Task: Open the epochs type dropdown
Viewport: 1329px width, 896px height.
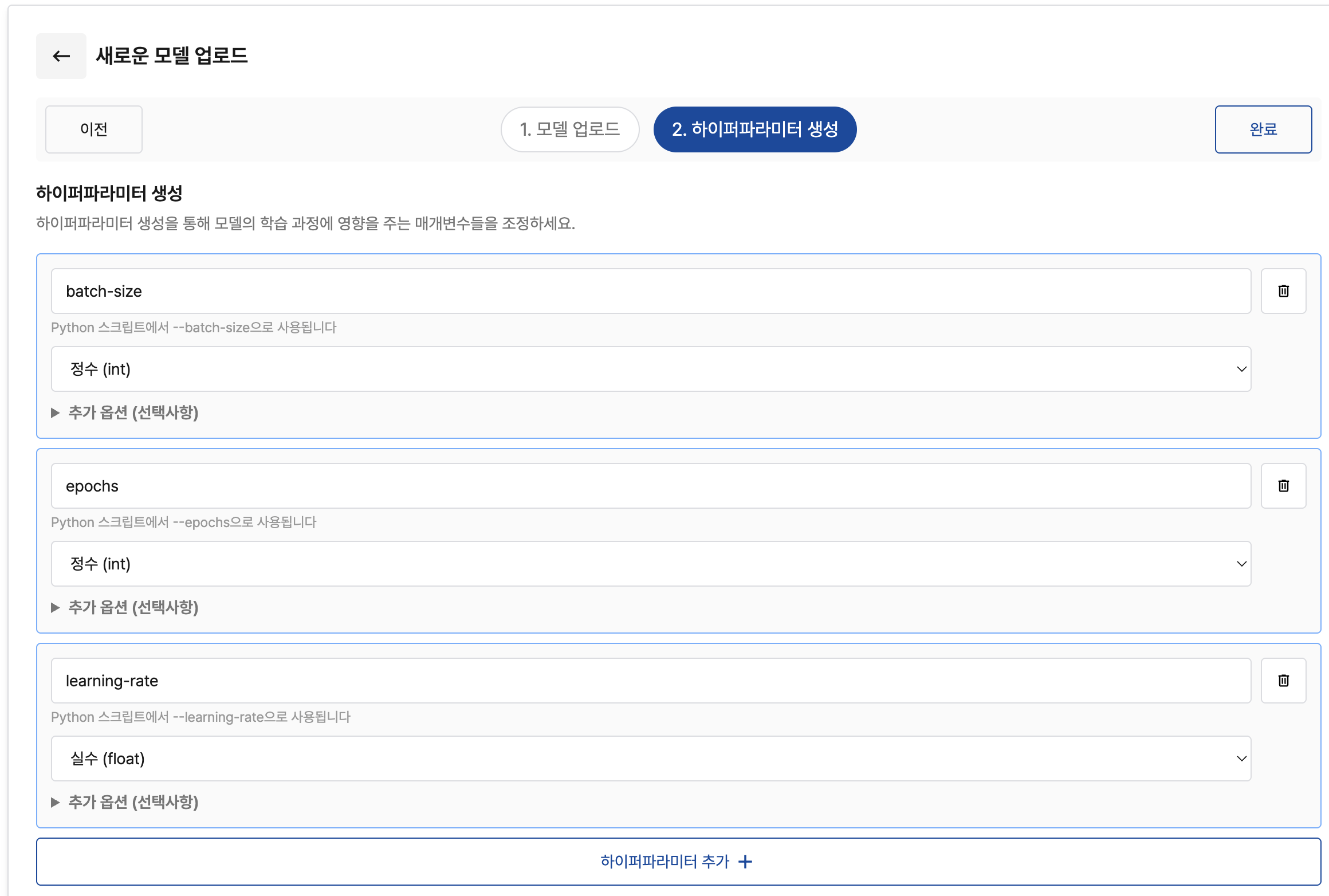Action: [651, 564]
